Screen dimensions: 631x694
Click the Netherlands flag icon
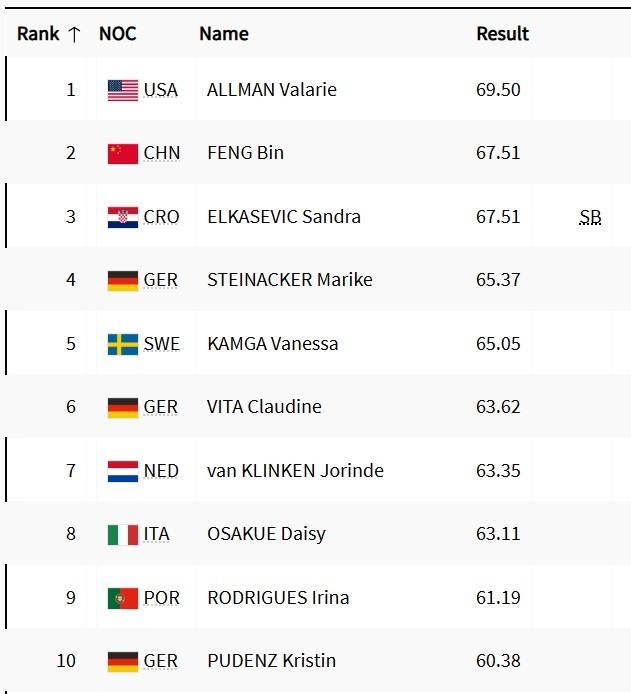(x=122, y=471)
